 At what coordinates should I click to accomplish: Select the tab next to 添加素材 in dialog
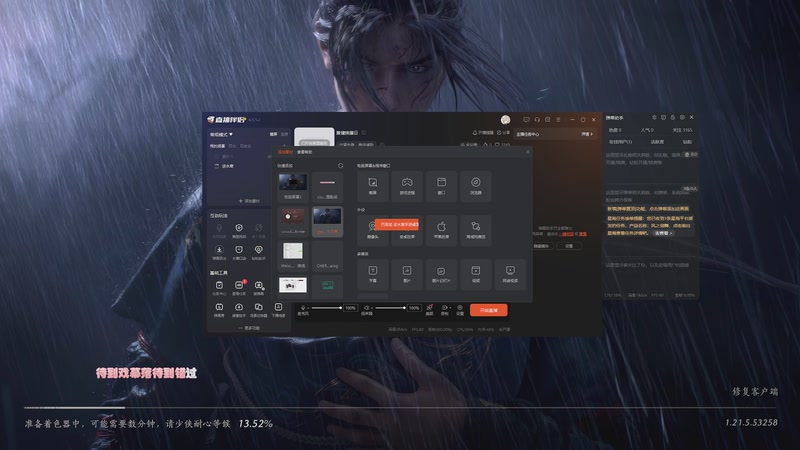[305, 152]
